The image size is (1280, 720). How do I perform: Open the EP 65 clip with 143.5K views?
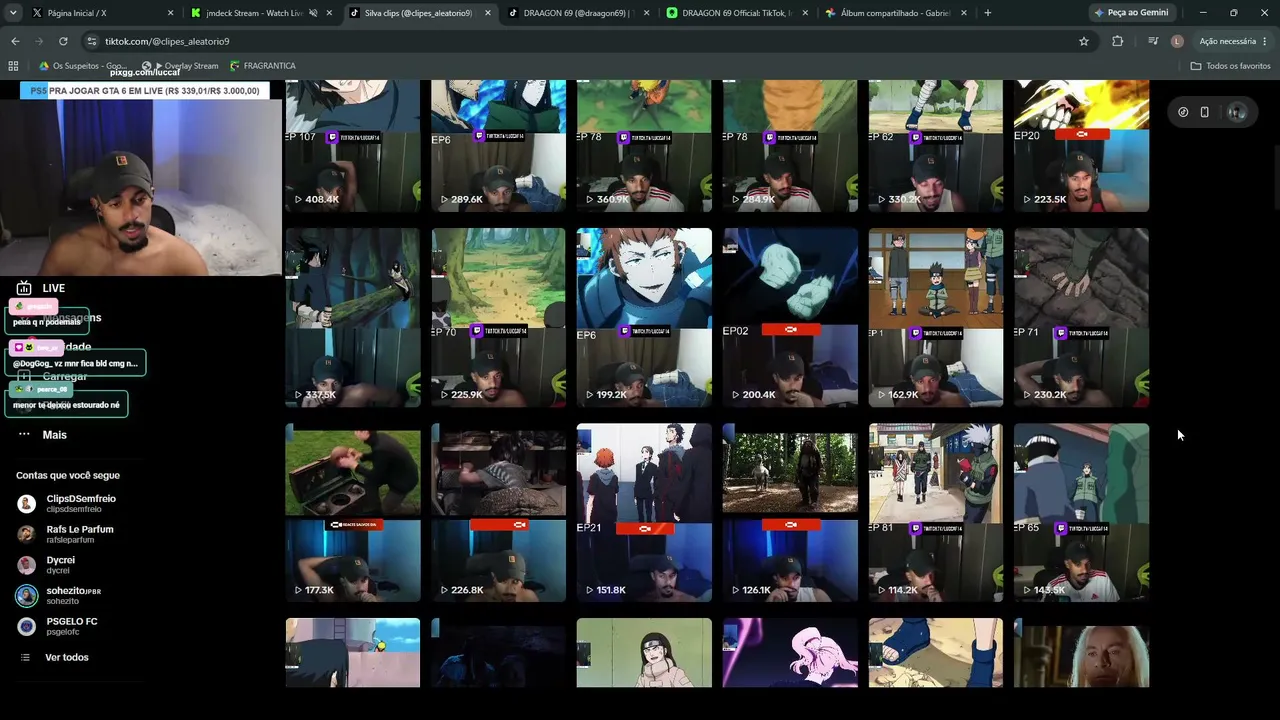1082,512
